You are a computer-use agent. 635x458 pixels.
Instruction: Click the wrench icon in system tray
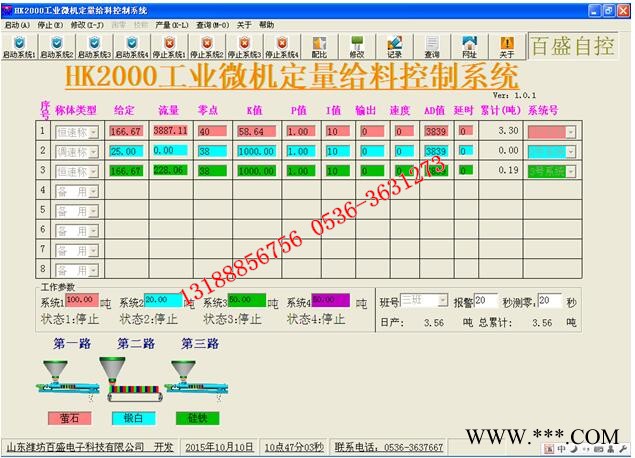coord(623,449)
